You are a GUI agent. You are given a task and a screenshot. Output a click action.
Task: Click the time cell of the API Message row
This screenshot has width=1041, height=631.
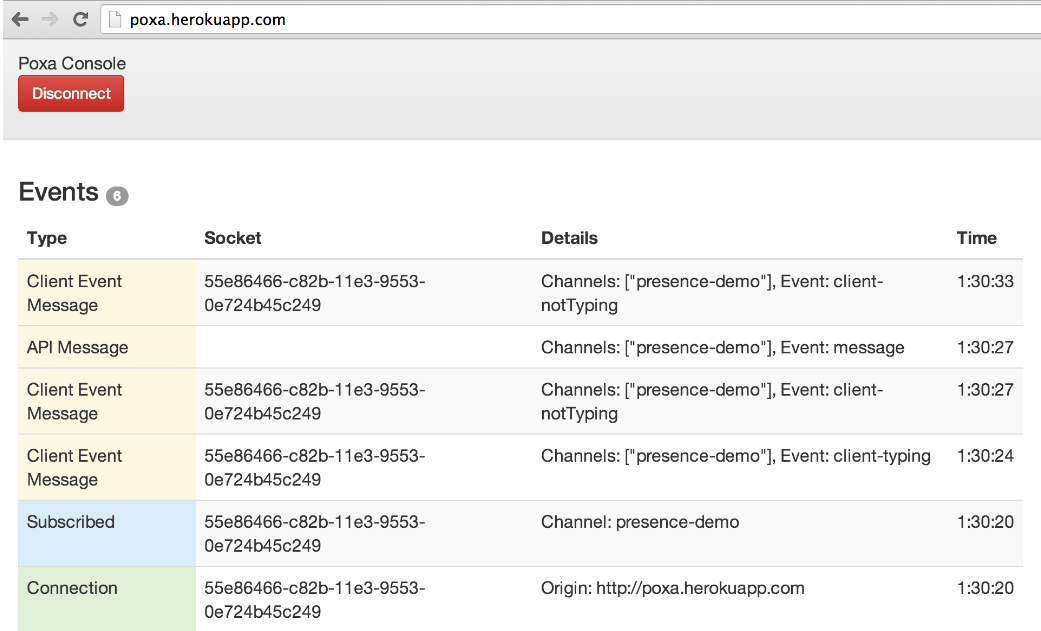click(985, 347)
